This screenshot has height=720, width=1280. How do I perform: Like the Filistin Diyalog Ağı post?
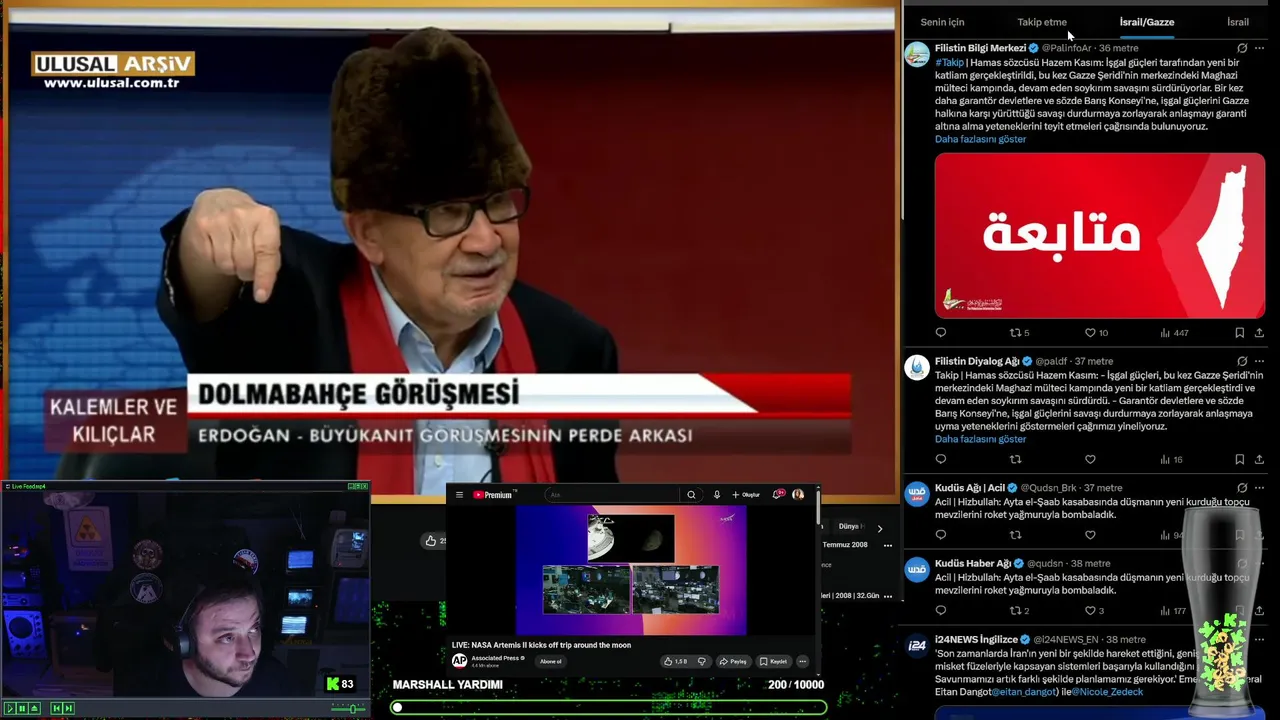(x=1090, y=460)
